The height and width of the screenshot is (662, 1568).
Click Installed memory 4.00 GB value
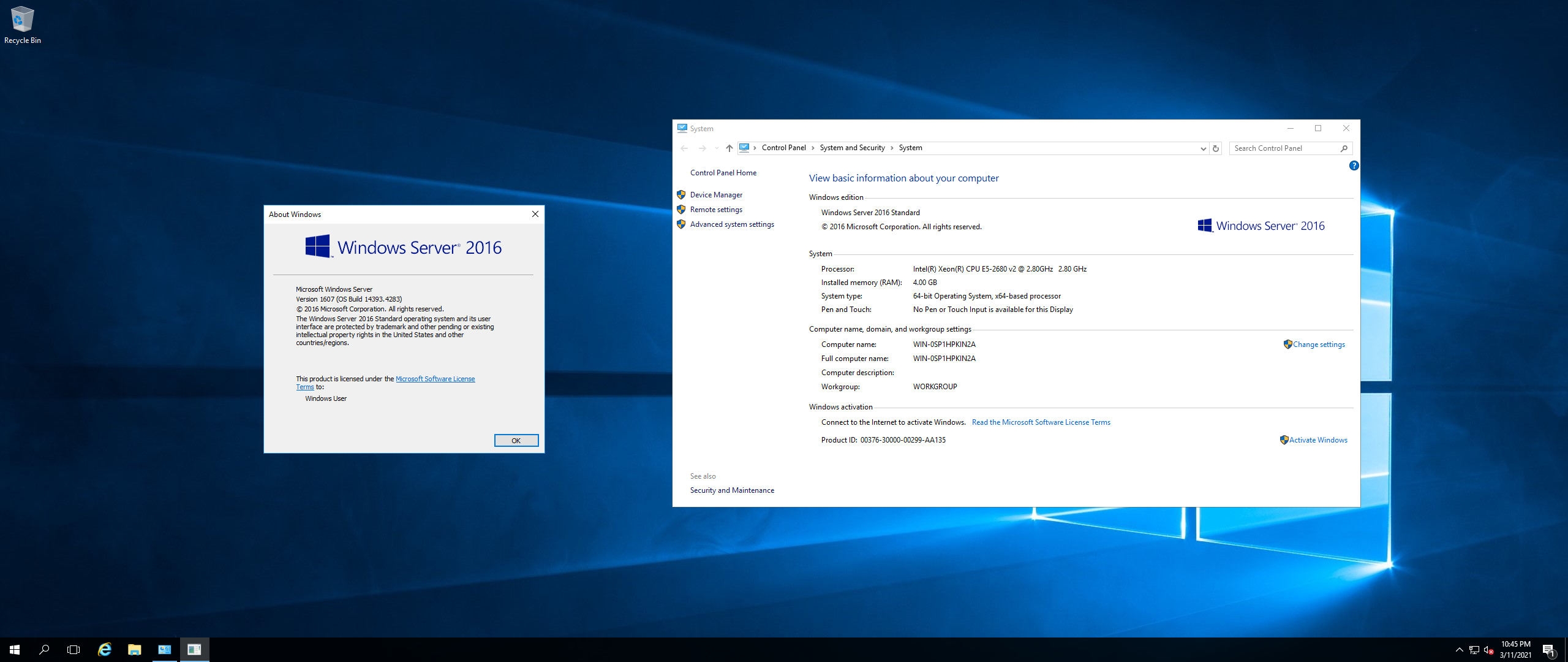925,283
